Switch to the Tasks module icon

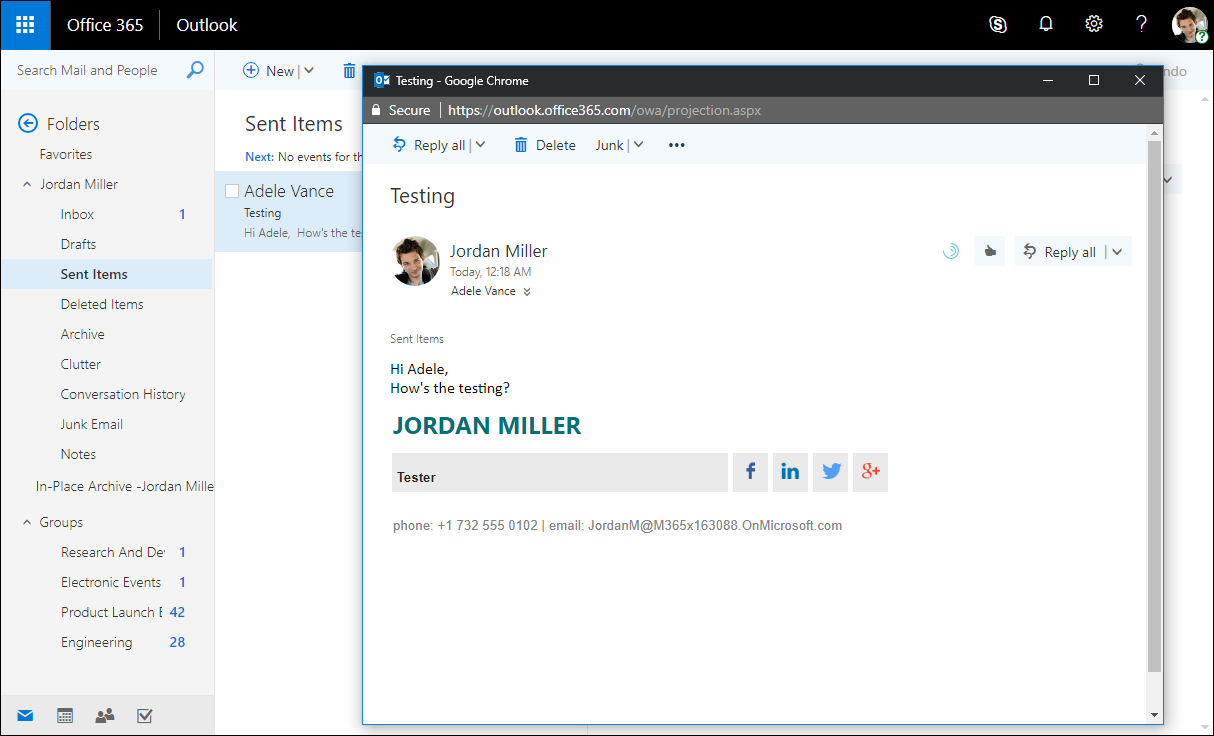tap(144, 715)
